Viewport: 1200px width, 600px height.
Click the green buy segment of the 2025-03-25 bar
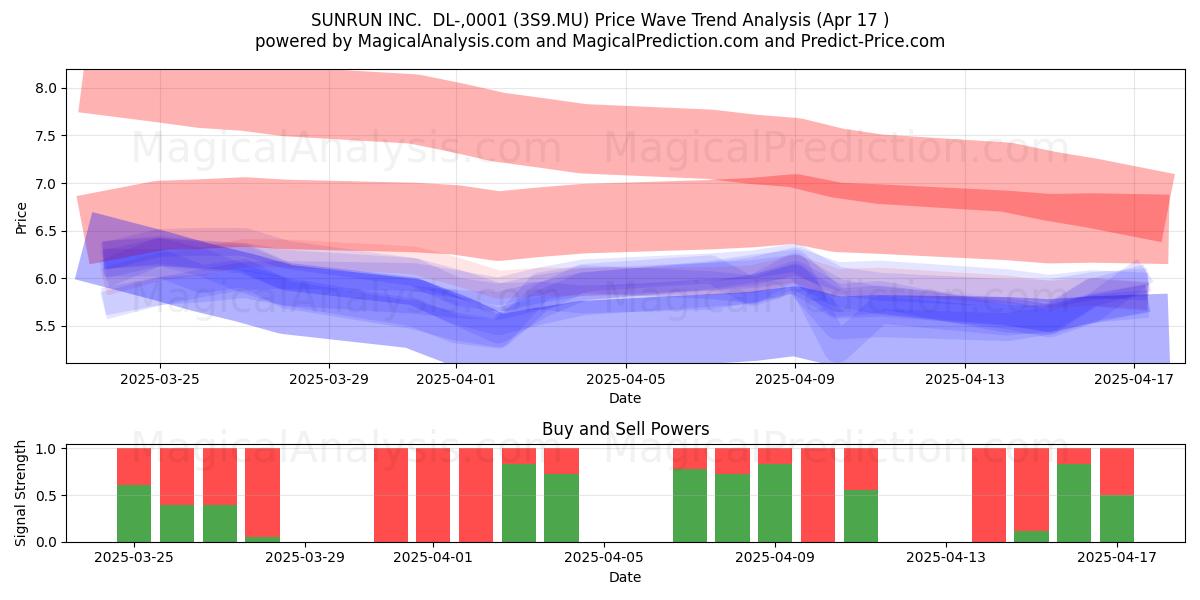click(x=134, y=513)
